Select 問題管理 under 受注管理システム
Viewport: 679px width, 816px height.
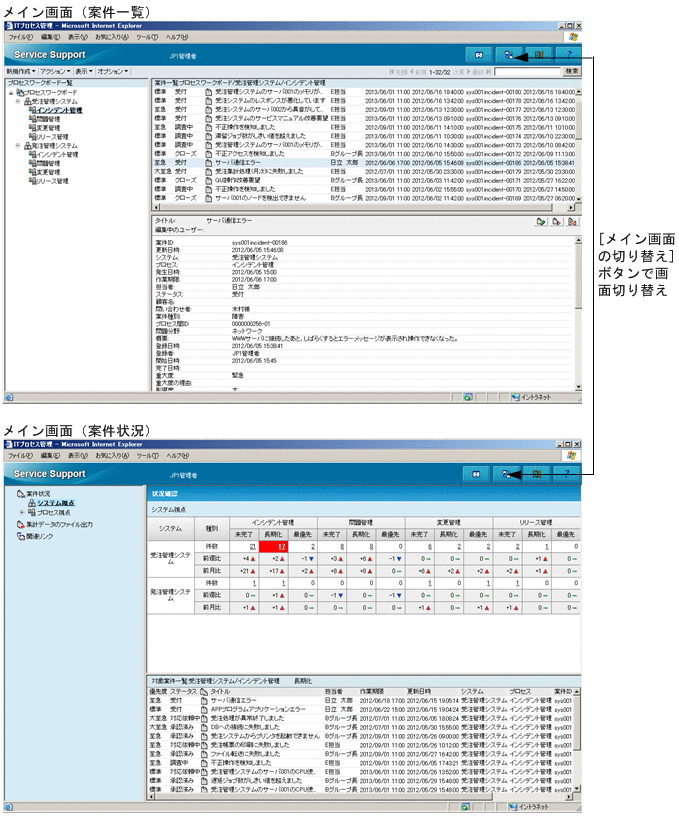pyautogui.click(x=48, y=119)
